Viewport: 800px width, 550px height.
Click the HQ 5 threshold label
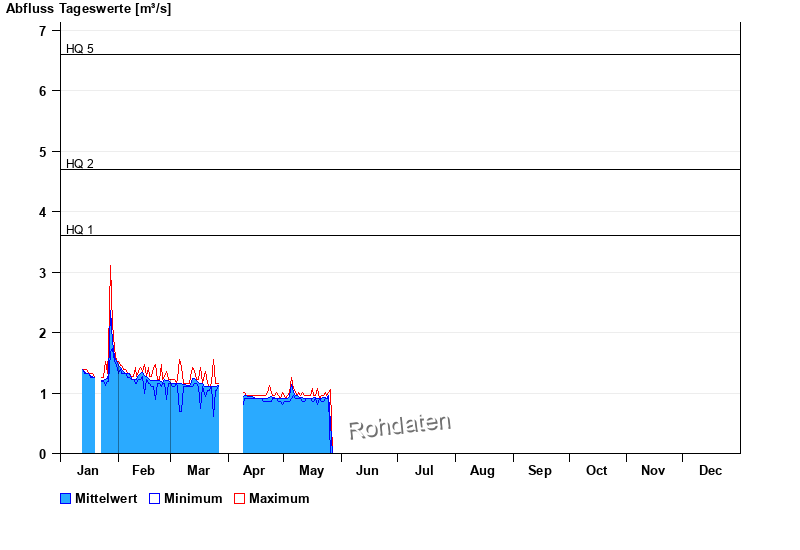pyautogui.click(x=80, y=48)
